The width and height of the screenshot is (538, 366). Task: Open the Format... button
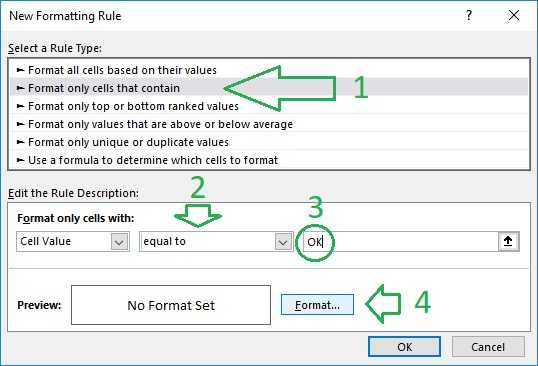(x=317, y=305)
